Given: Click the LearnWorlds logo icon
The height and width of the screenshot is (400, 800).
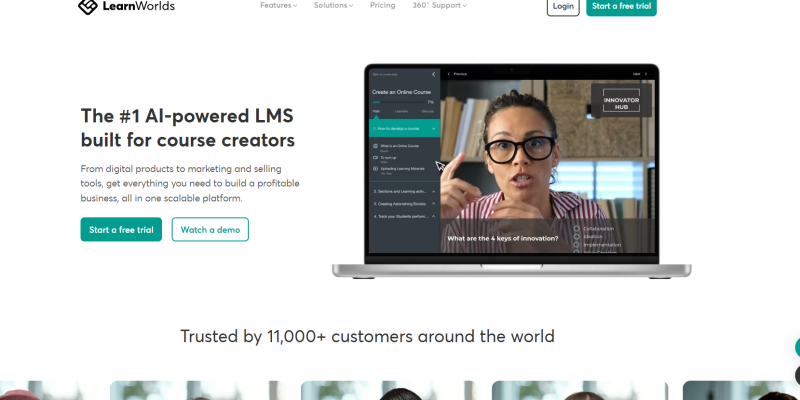Looking at the screenshot, I should [x=88, y=6].
